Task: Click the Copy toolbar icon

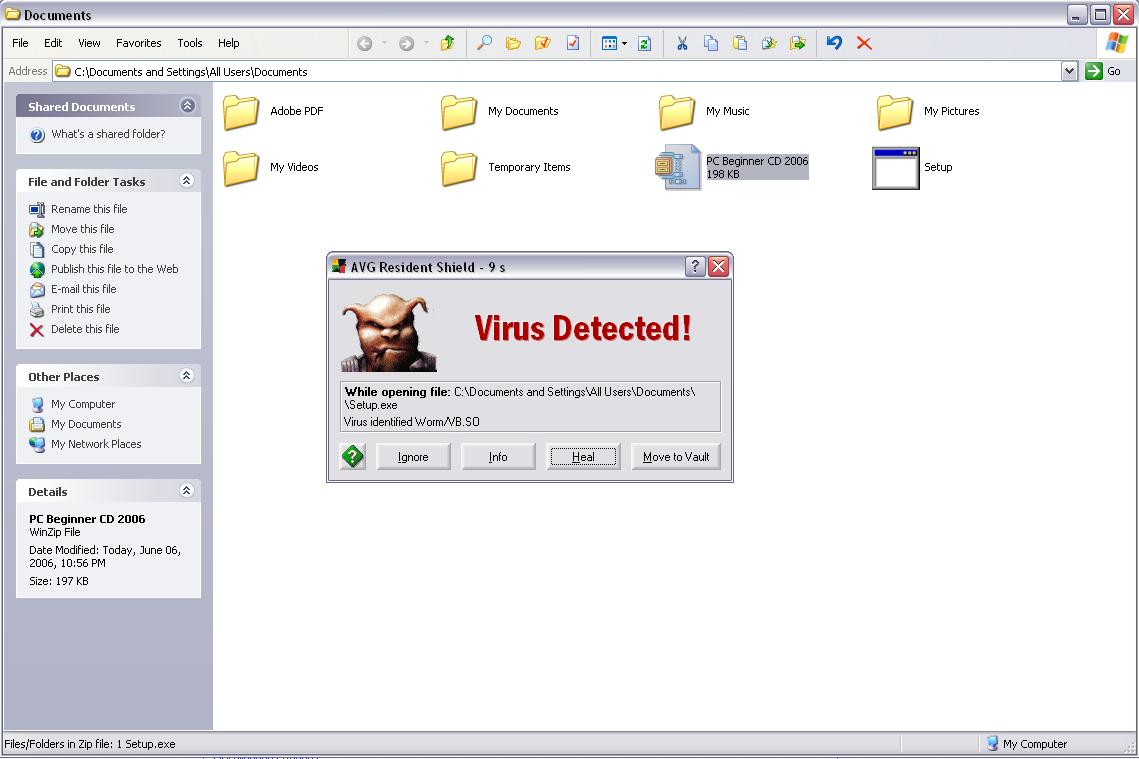Action: tap(710, 44)
